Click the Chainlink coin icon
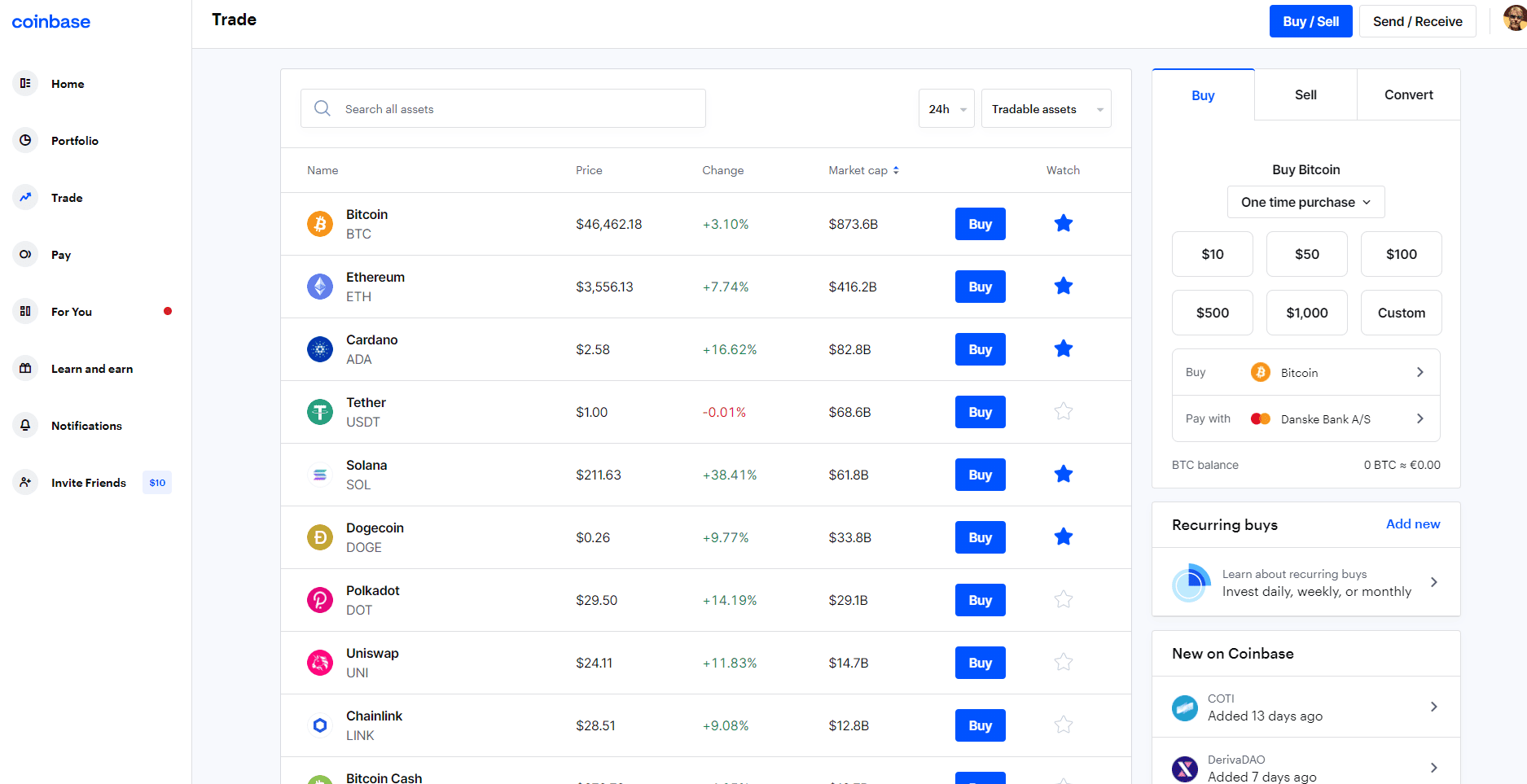The height and width of the screenshot is (784, 1527). click(x=320, y=725)
